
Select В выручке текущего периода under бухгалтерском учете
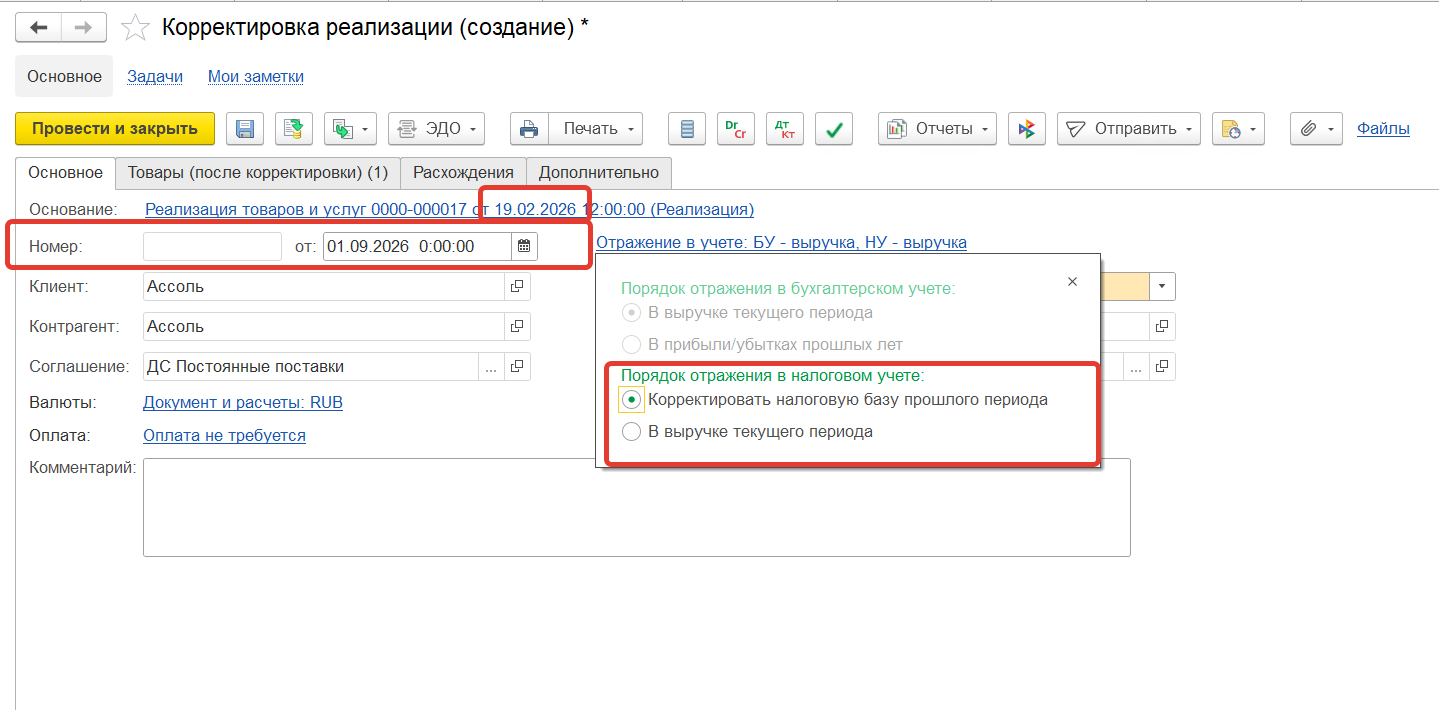point(746,313)
